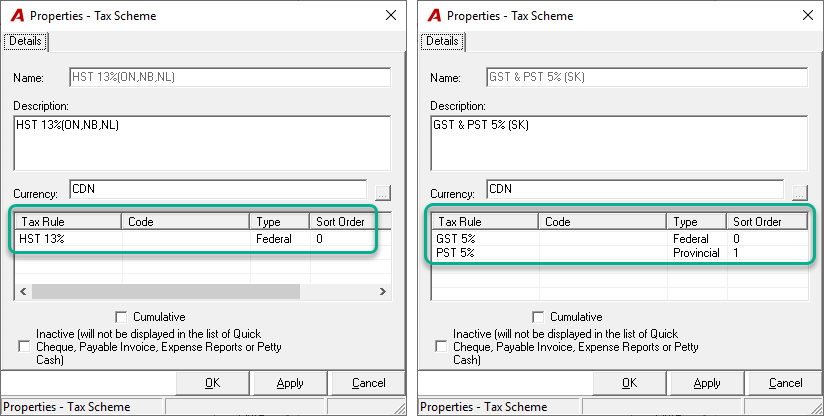Click the Currency field in the GST & PST dialog
Screen dimensions: 824x416
click(x=635, y=190)
